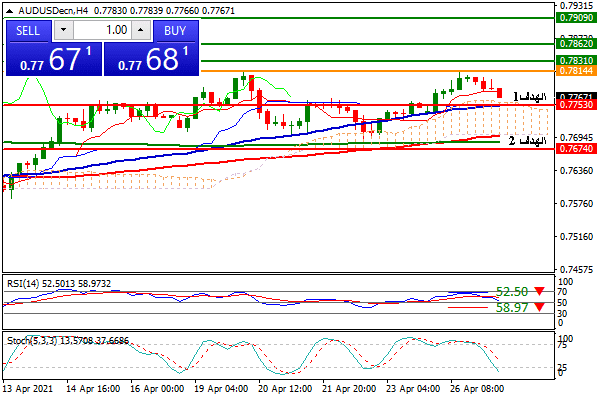The width and height of the screenshot is (600, 400).
Task: Click the الهدف 1 target label
Action: click(530, 96)
